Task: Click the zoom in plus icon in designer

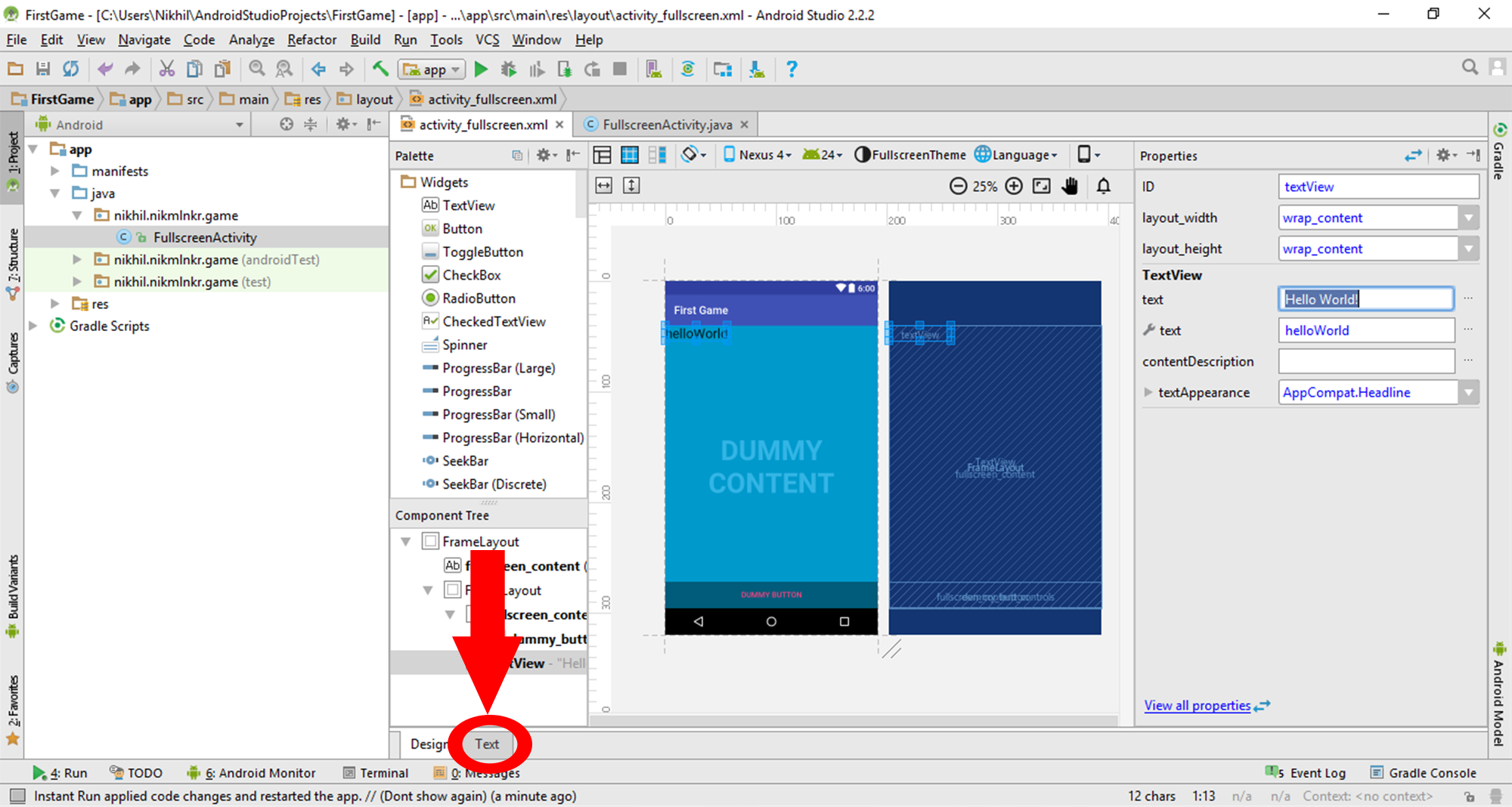Action: tap(1014, 186)
